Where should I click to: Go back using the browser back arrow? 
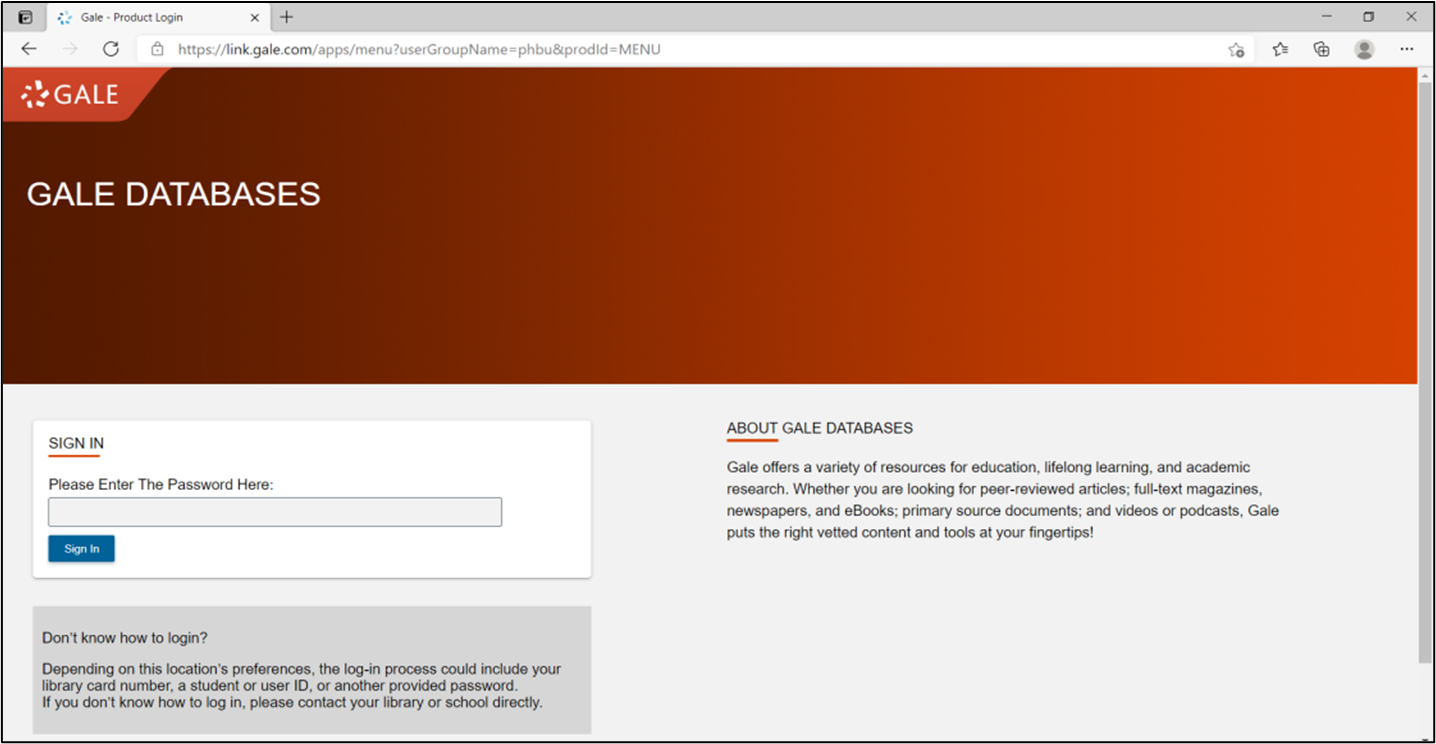28,49
